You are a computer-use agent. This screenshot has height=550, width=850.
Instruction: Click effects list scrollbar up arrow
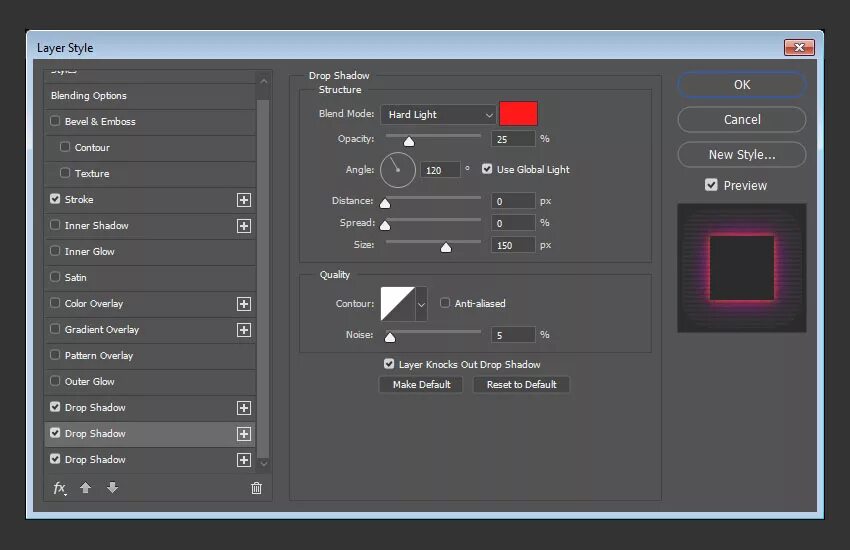pyautogui.click(x=263, y=81)
